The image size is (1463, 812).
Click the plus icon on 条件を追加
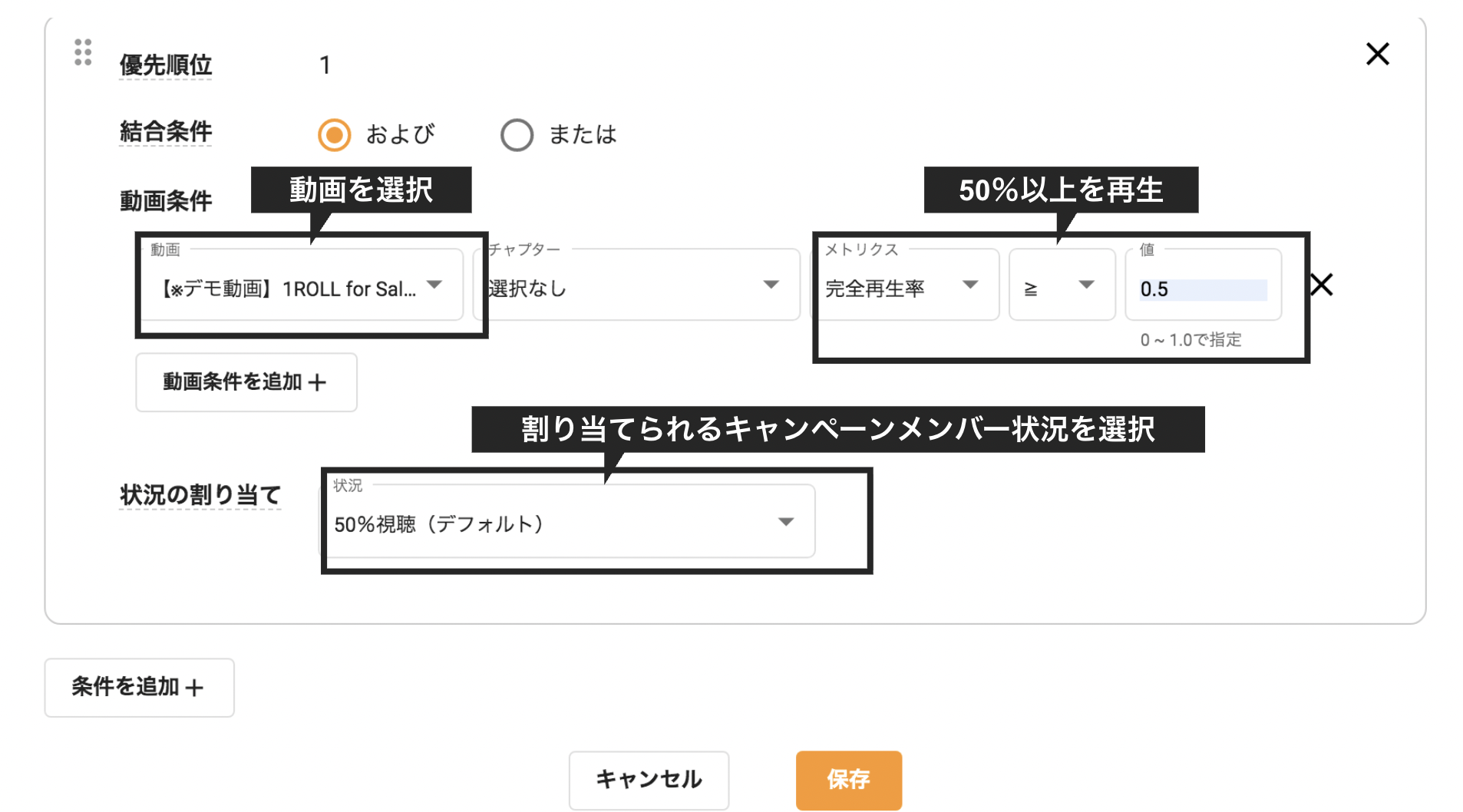point(196,688)
